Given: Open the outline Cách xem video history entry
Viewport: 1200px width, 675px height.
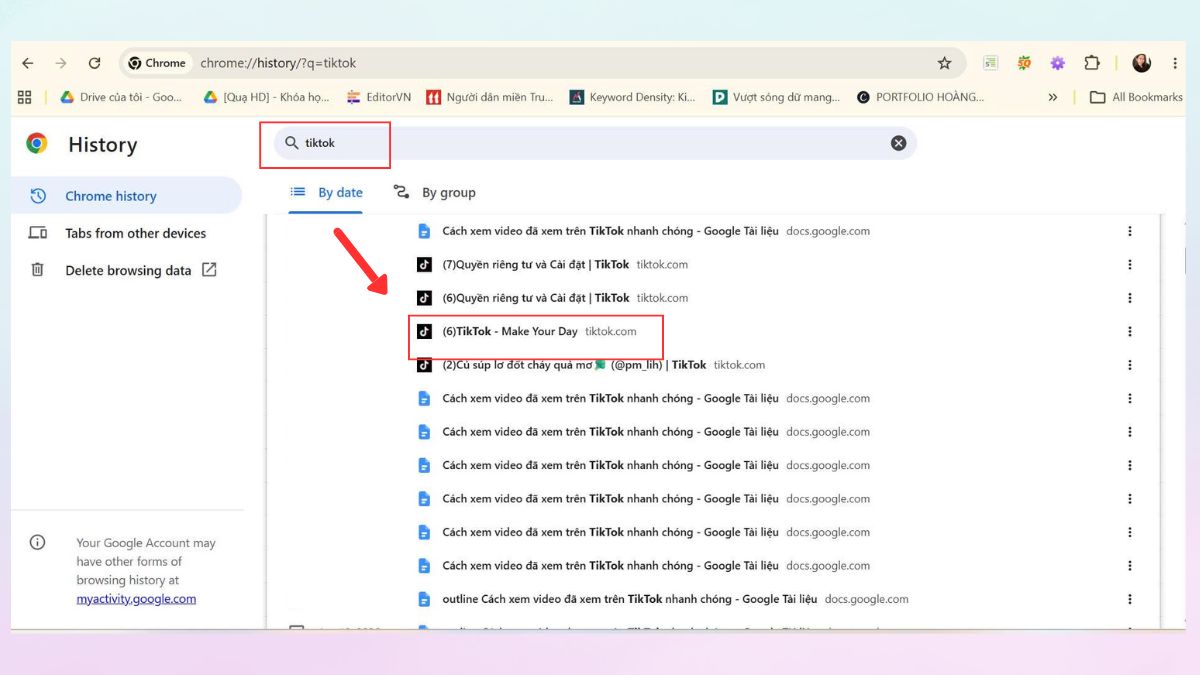Looking at the screenshot, I should click(630, 599).
